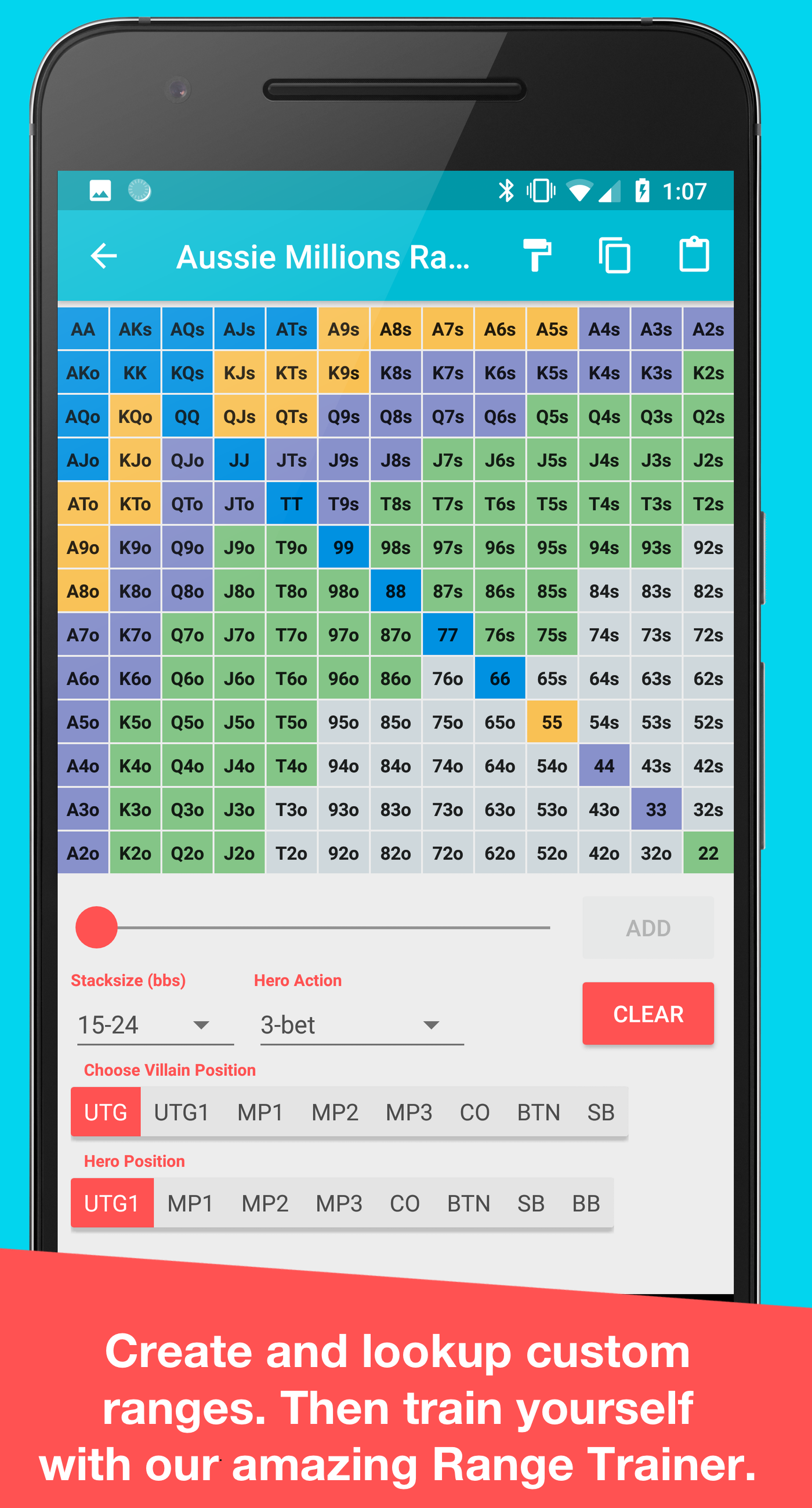The height and width of the screenshot is (1508, 812).
Task: Tap the battery charging icon
Action: [x=642, y=191]
